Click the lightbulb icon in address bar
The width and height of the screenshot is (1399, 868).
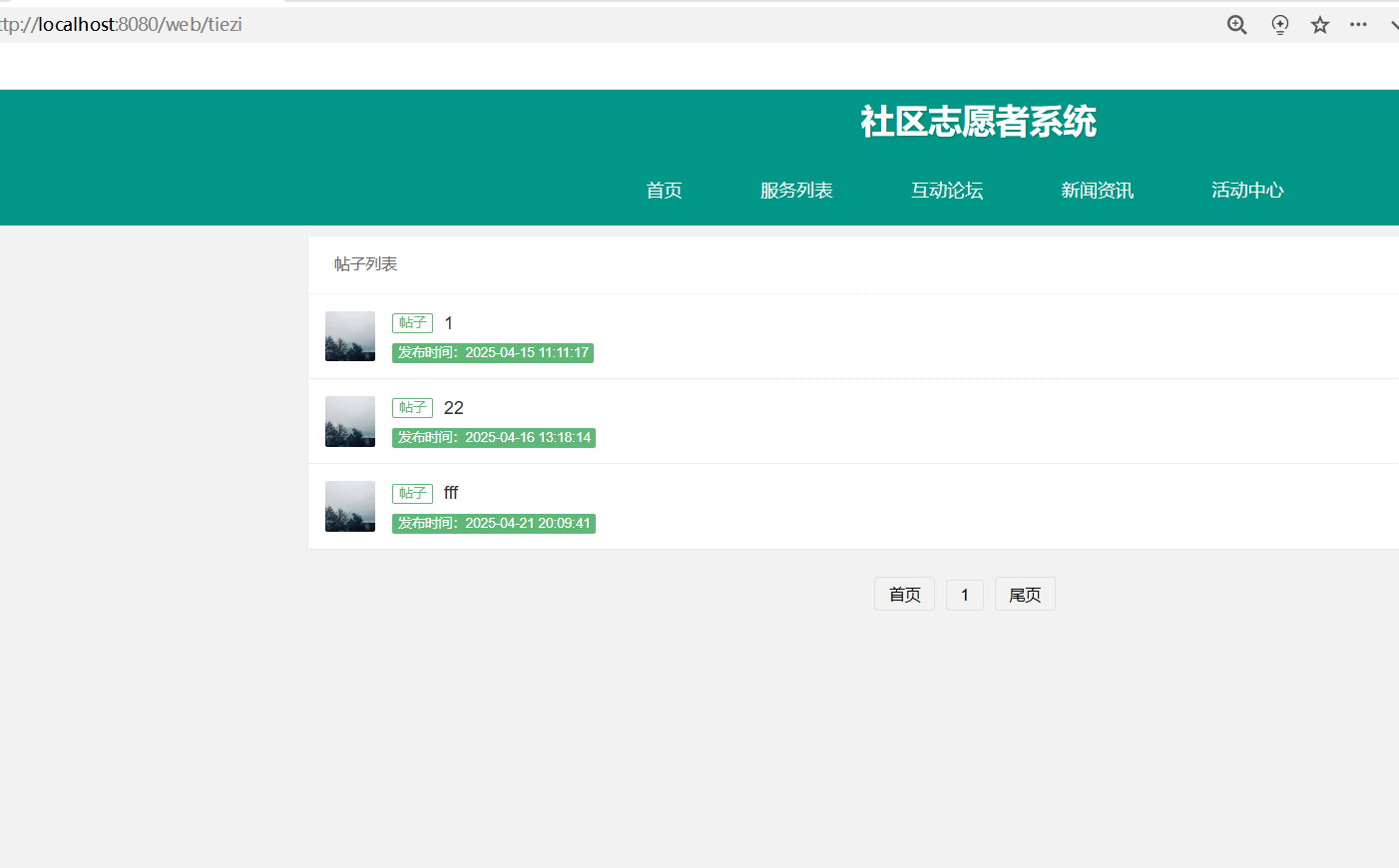[x=1279, y=25]
